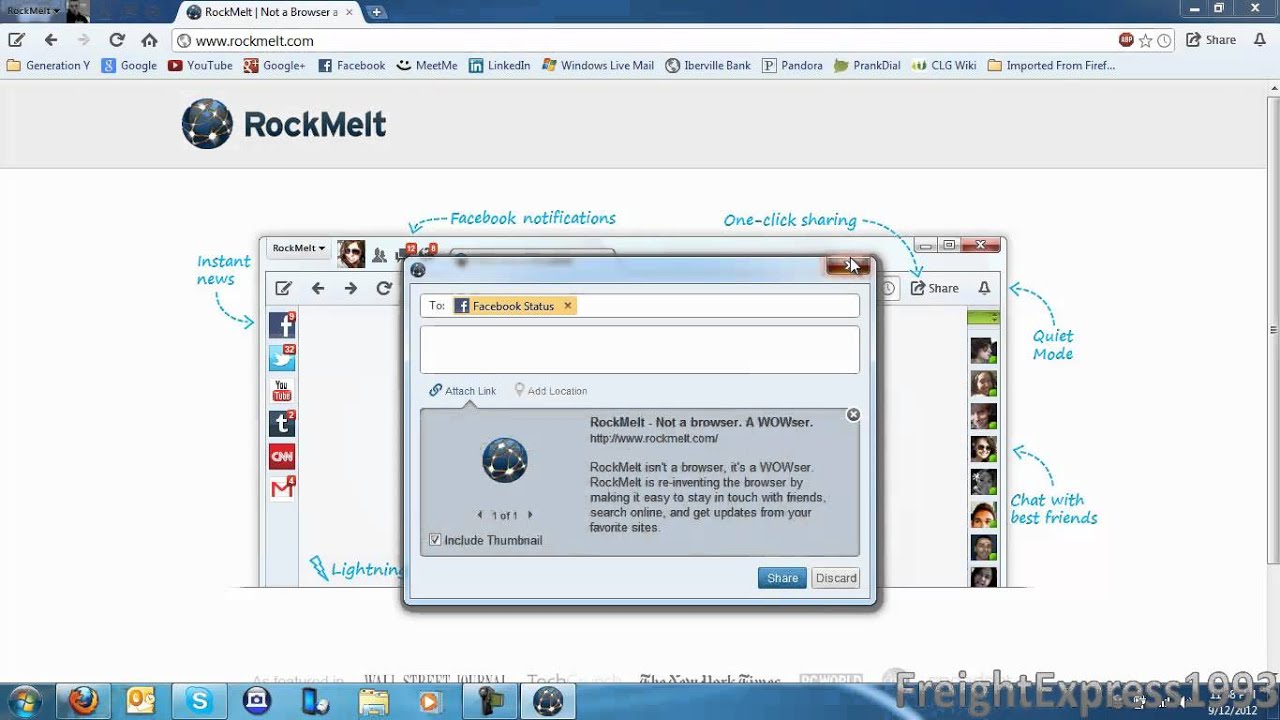Open the Facebook bookmark
Screen dimensions: 1280x720
(x=352, y=65)
